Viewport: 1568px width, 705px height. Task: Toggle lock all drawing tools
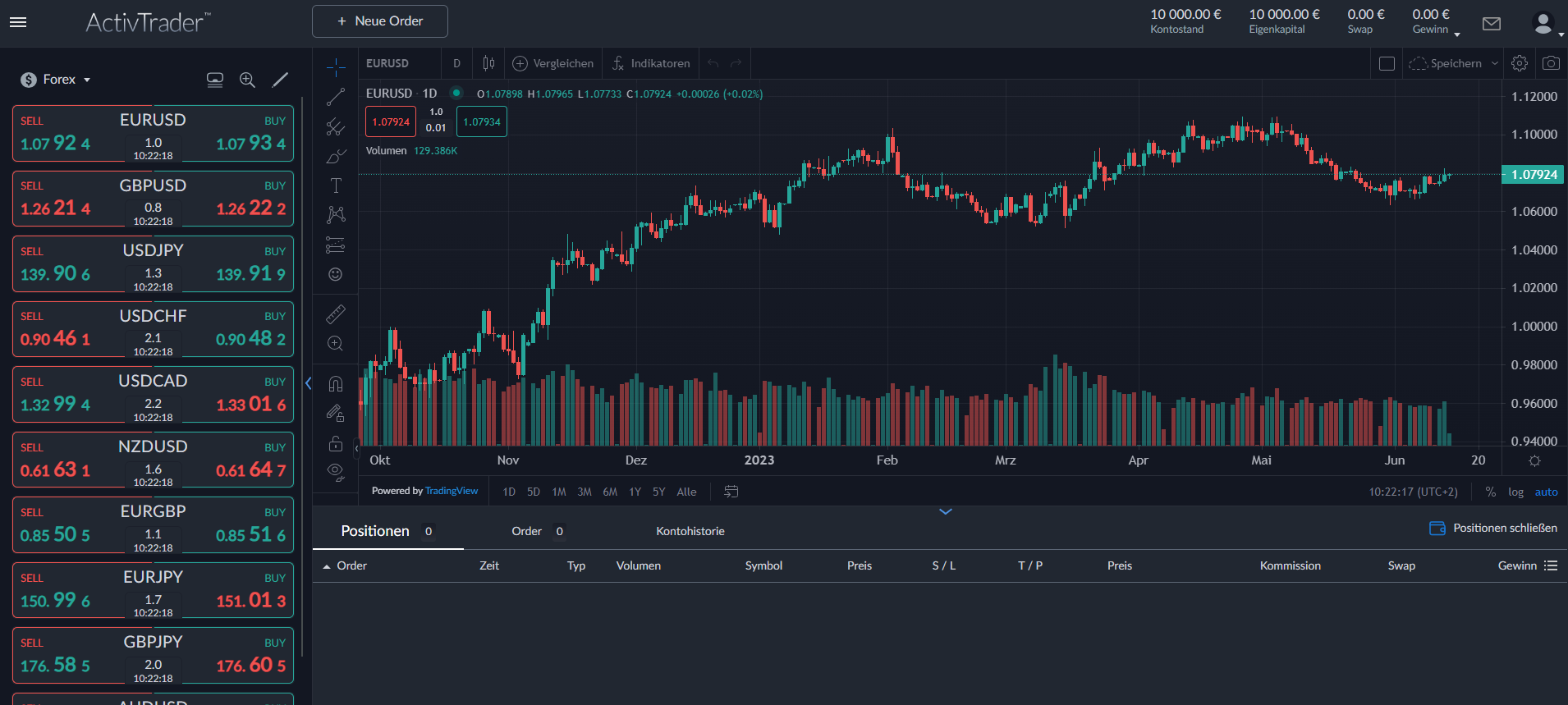336,443
